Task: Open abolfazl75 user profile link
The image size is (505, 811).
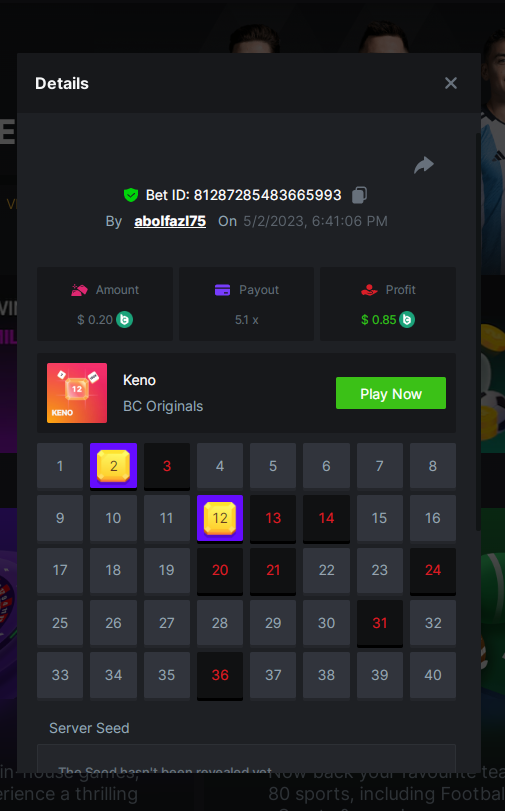Action: coord(170,221)
